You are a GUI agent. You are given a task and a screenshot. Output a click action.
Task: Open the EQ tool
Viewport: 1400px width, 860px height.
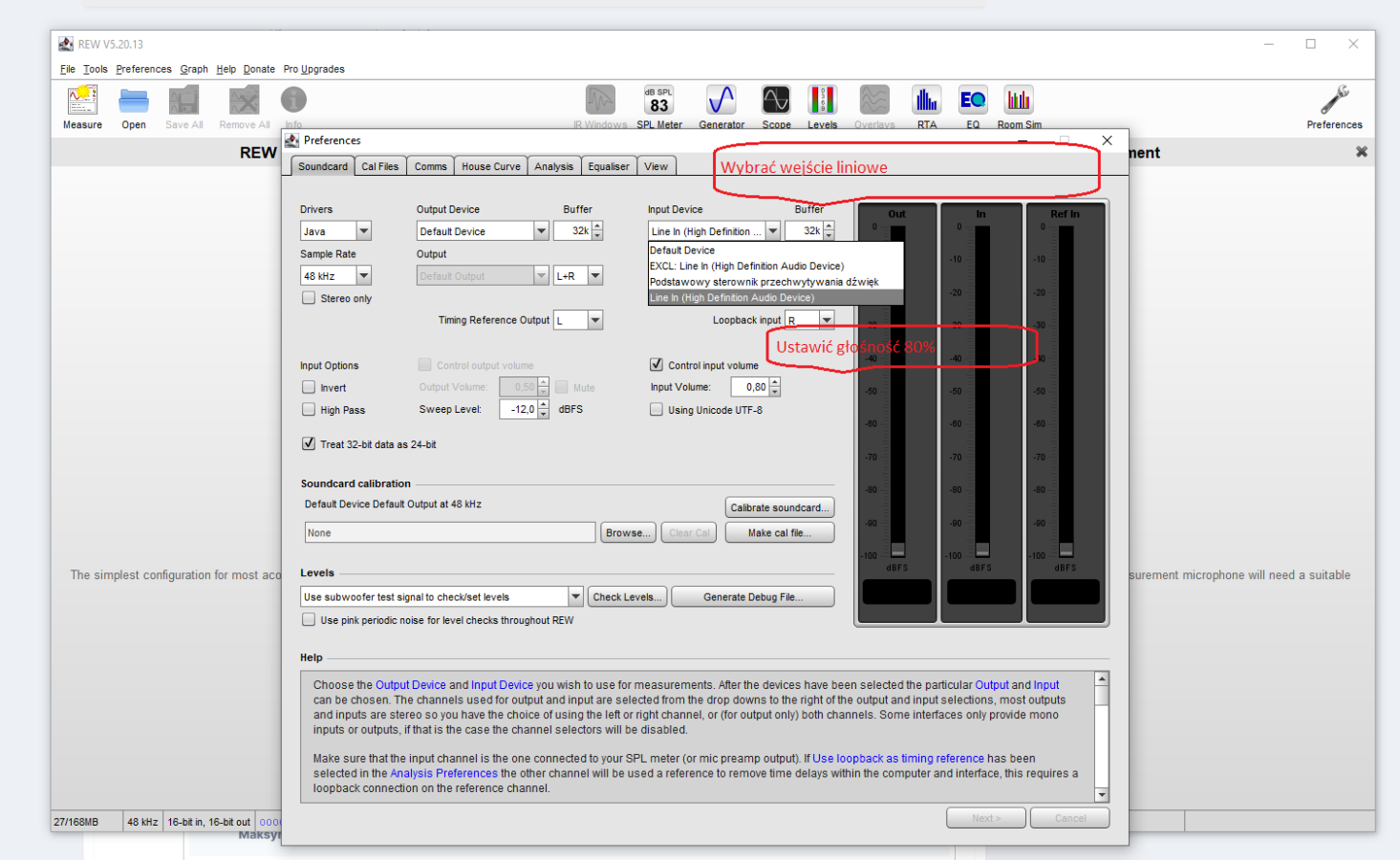[973, 106]
